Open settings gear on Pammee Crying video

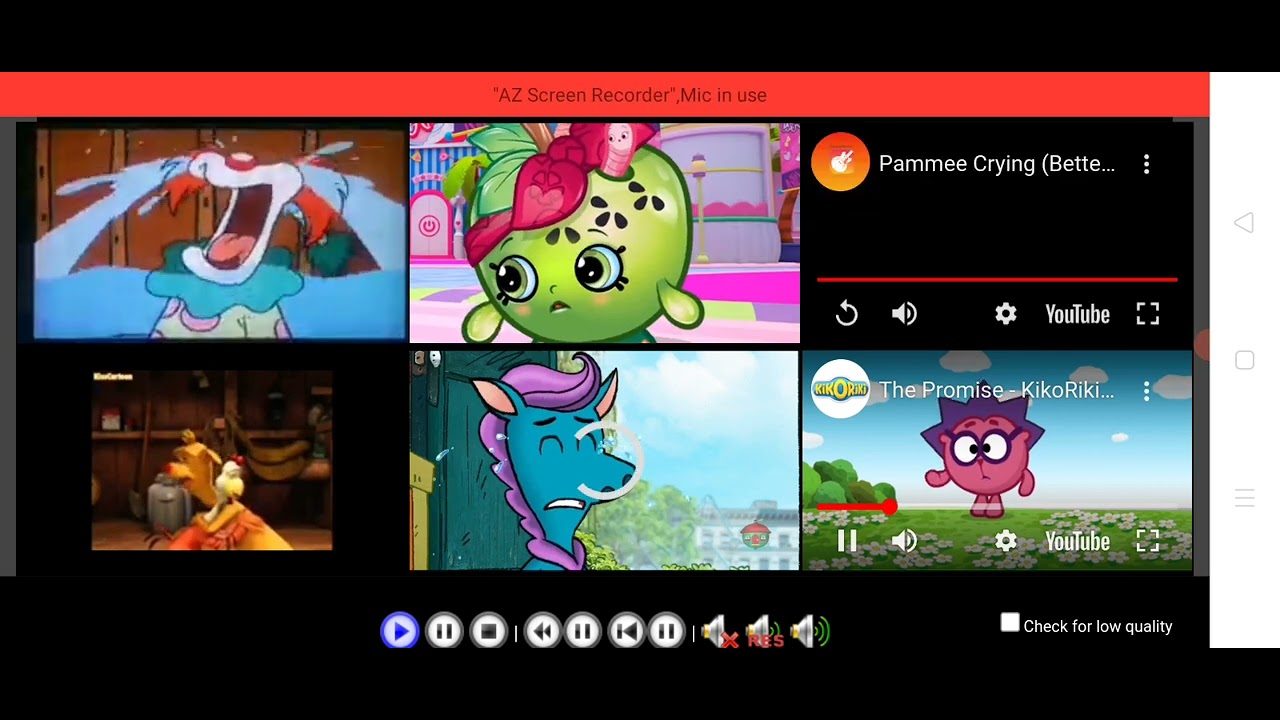[x=1006, y=314]
